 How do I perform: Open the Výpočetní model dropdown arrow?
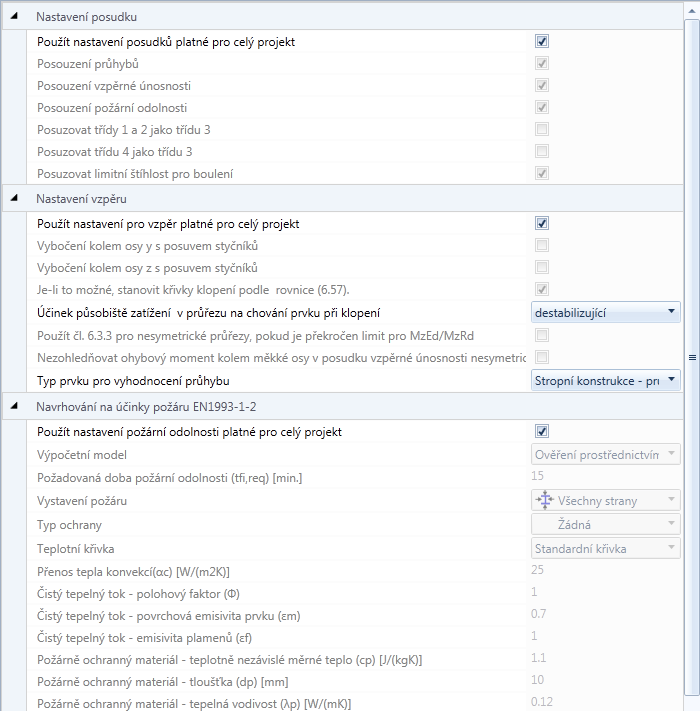671,454
